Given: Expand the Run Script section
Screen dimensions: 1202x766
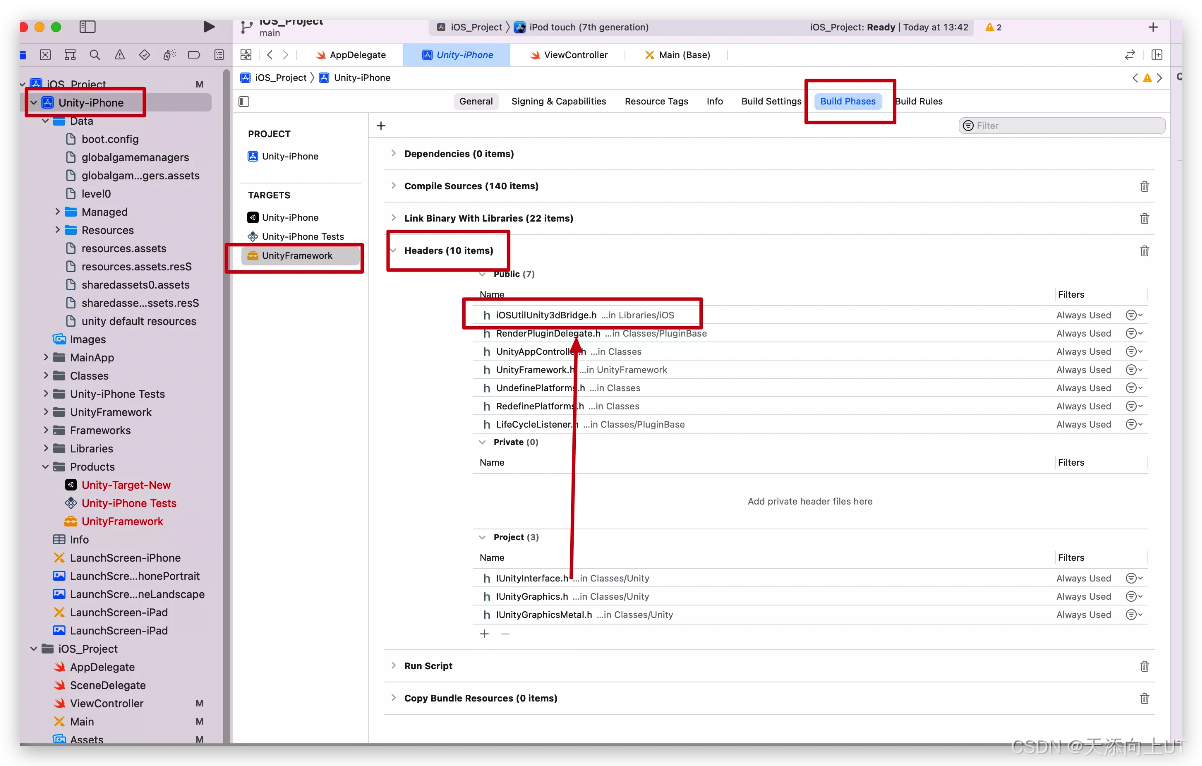Looking at the screenshot, I should pyautogui.click(x=393, y=666).
